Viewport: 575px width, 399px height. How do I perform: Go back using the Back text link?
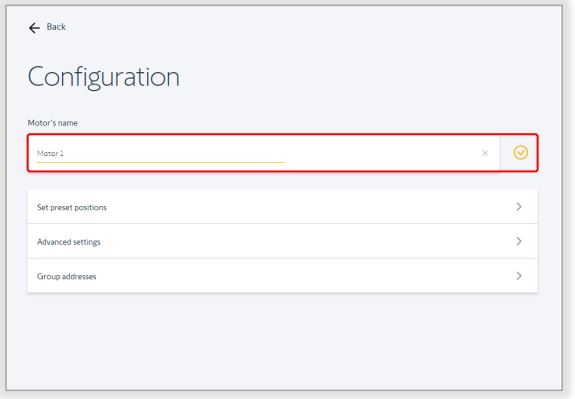point(56,27)
